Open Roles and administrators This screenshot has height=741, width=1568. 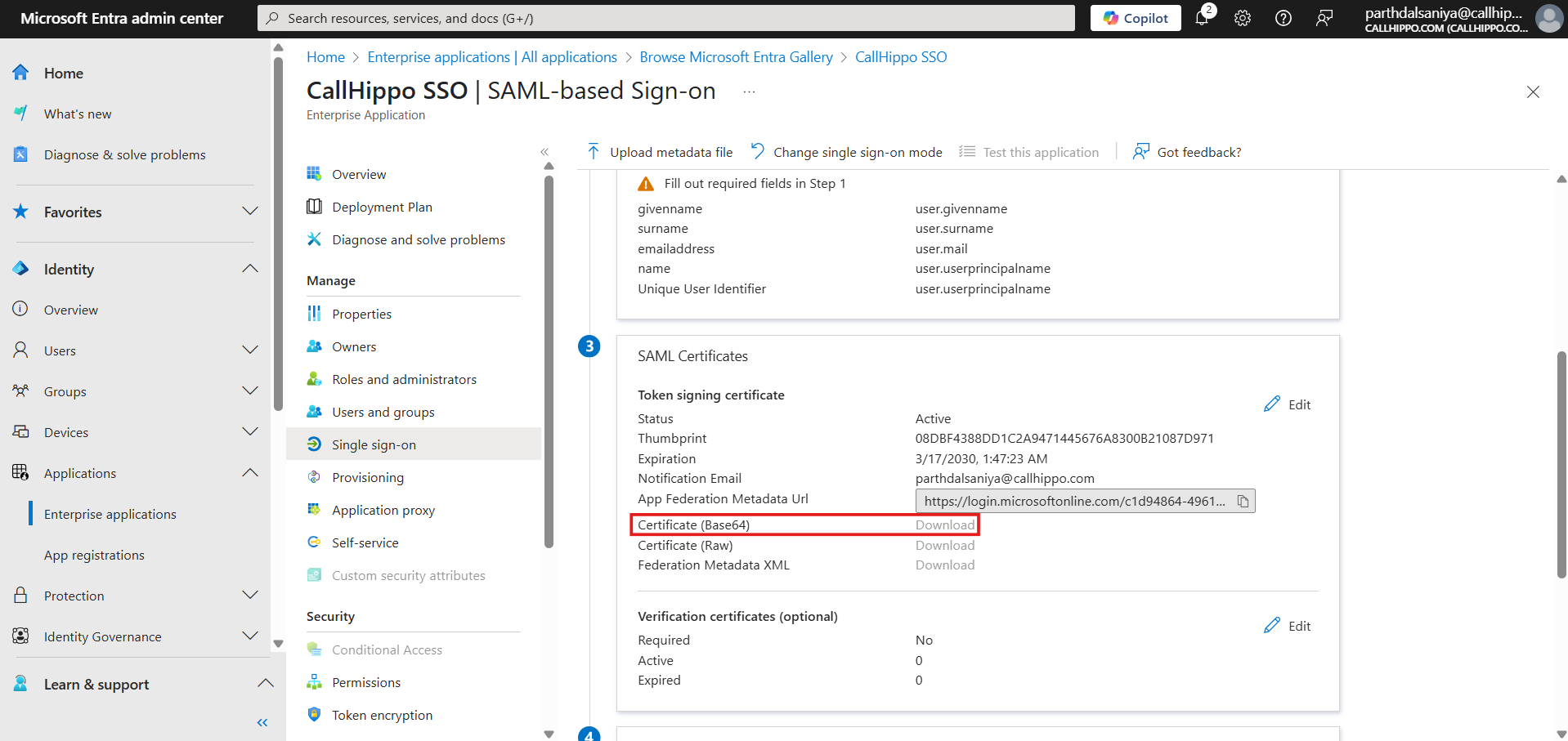tap(404, 380)
